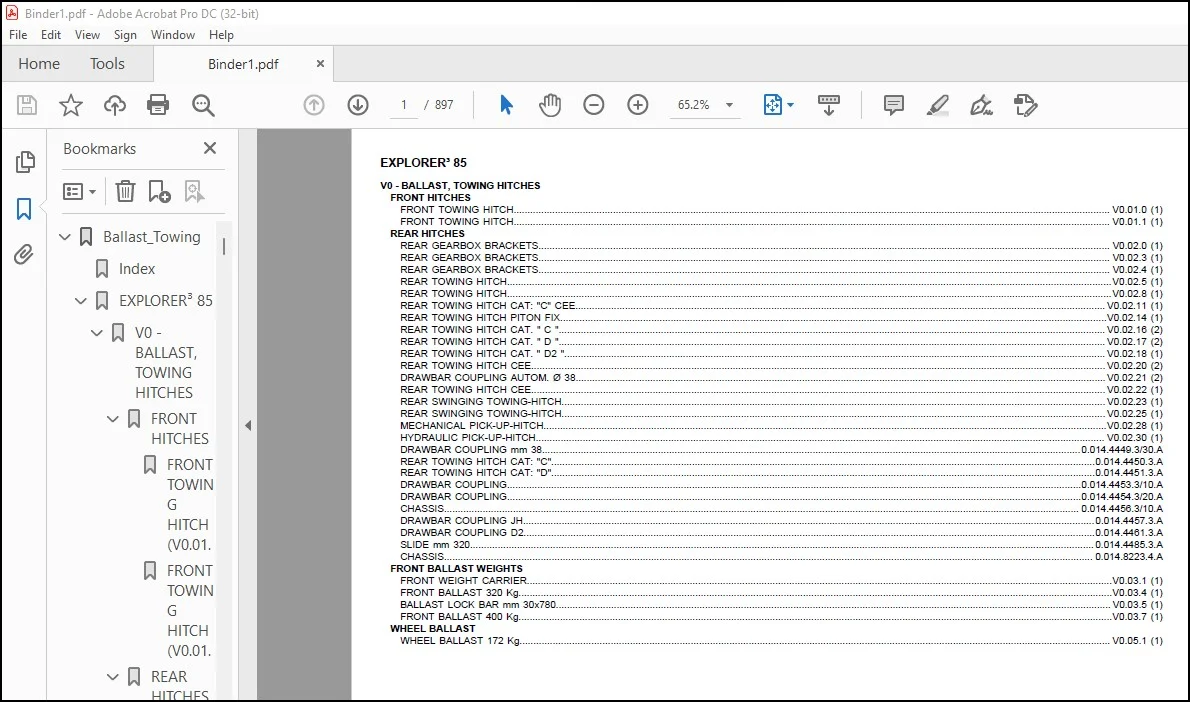Go to next page arrow
The width and height of the screenshot is (1190, 702).
coord(357,105)
